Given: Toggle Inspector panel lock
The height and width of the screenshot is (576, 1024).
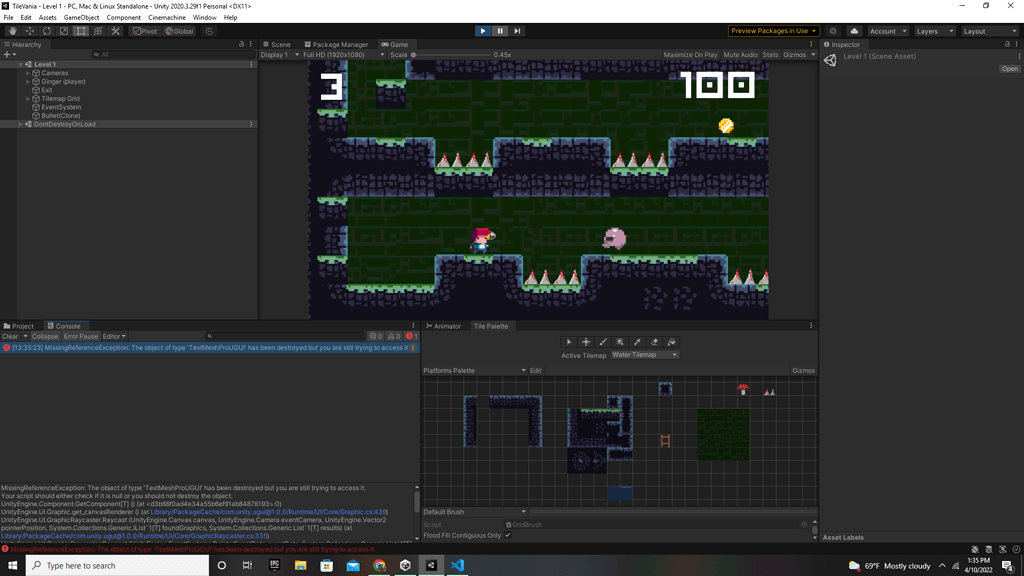Looking at the screenshot, I should 1007,44.
